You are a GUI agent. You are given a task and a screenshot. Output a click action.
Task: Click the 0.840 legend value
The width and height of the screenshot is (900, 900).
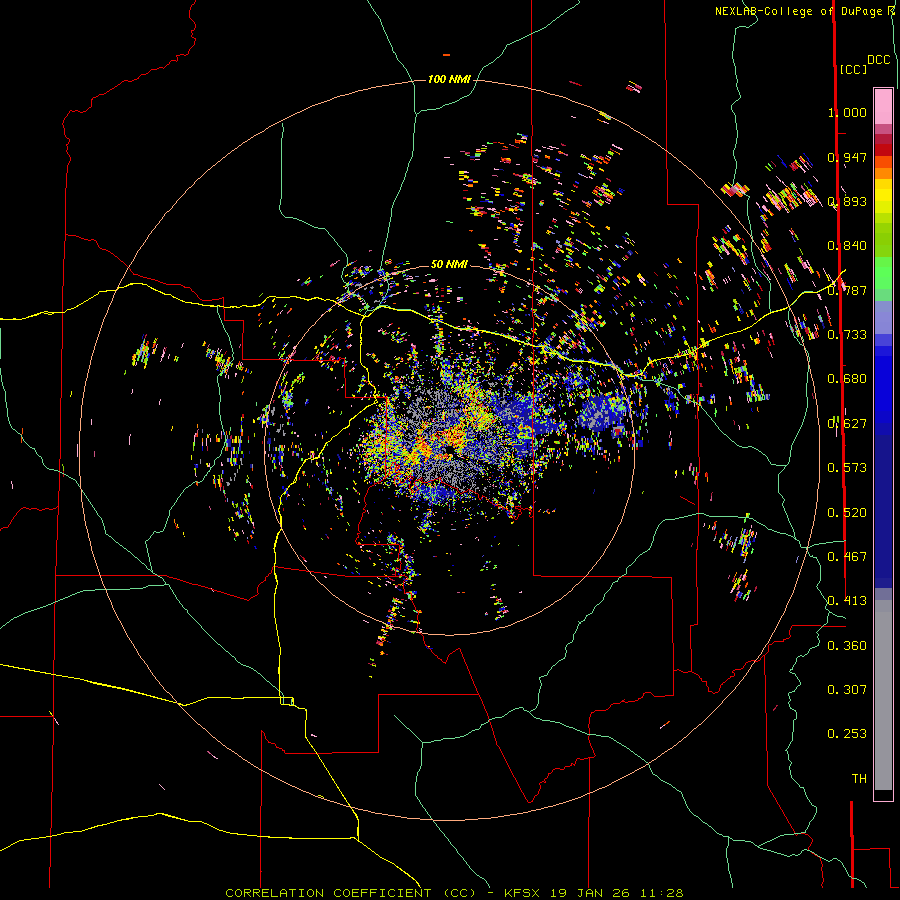point(847,246)
